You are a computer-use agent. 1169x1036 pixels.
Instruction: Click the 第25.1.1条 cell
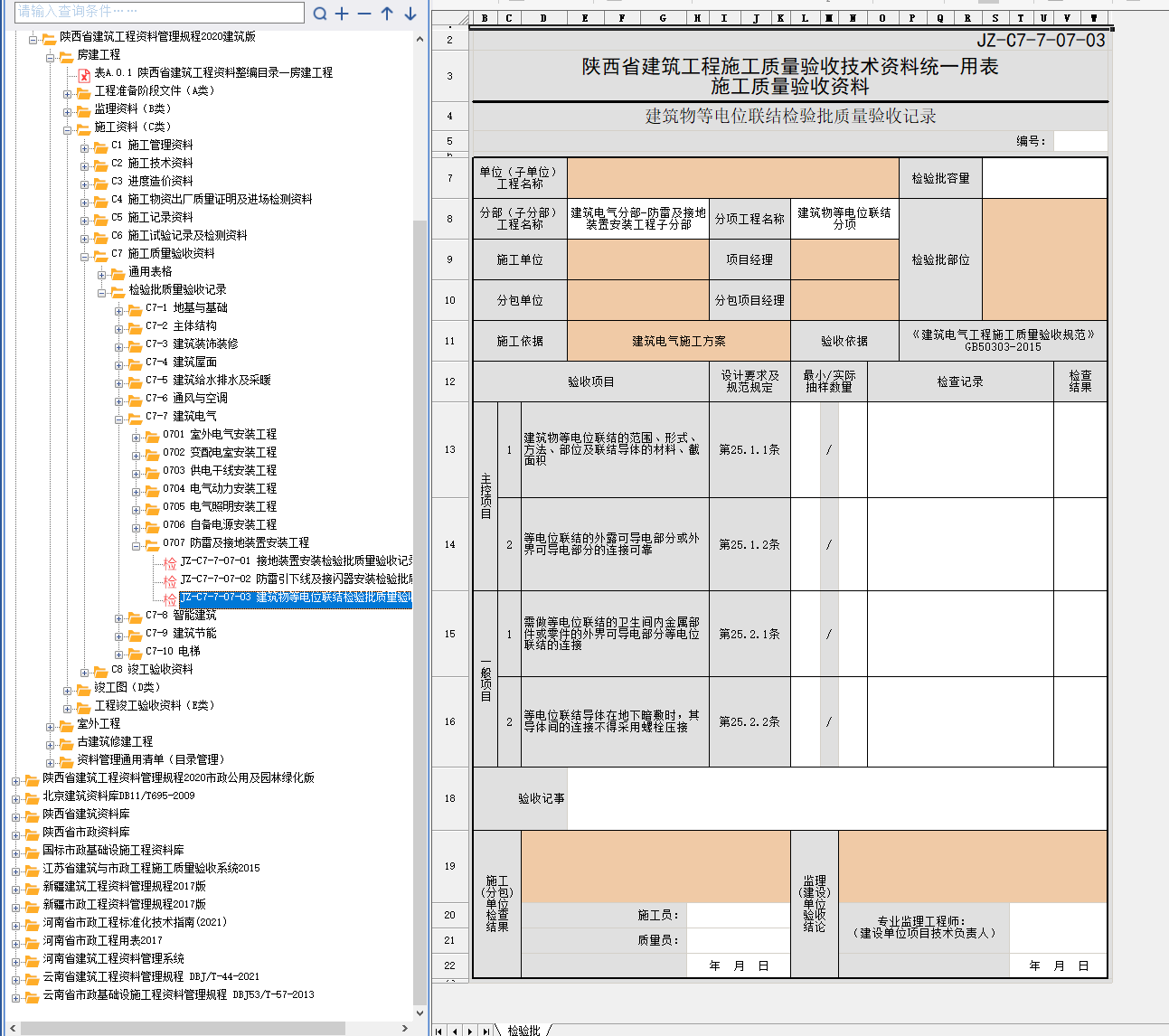coord(749,449)
